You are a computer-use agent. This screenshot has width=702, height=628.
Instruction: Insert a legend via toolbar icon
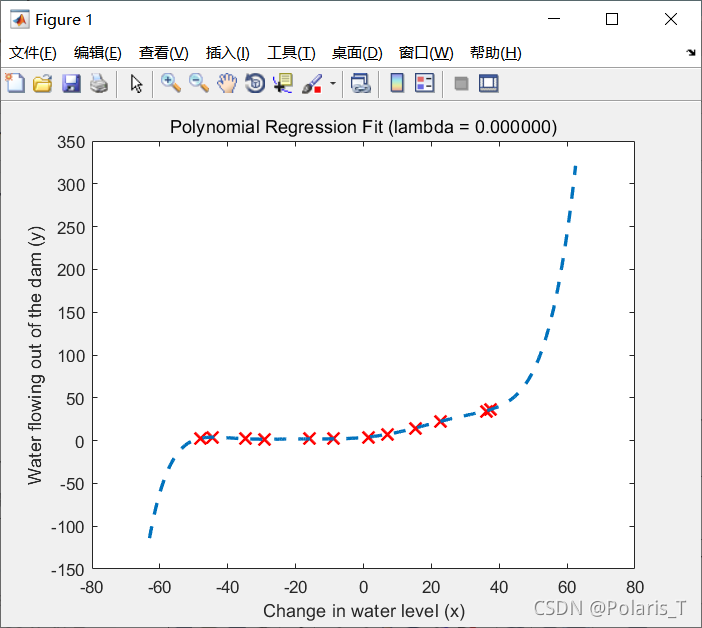[424, 83]
